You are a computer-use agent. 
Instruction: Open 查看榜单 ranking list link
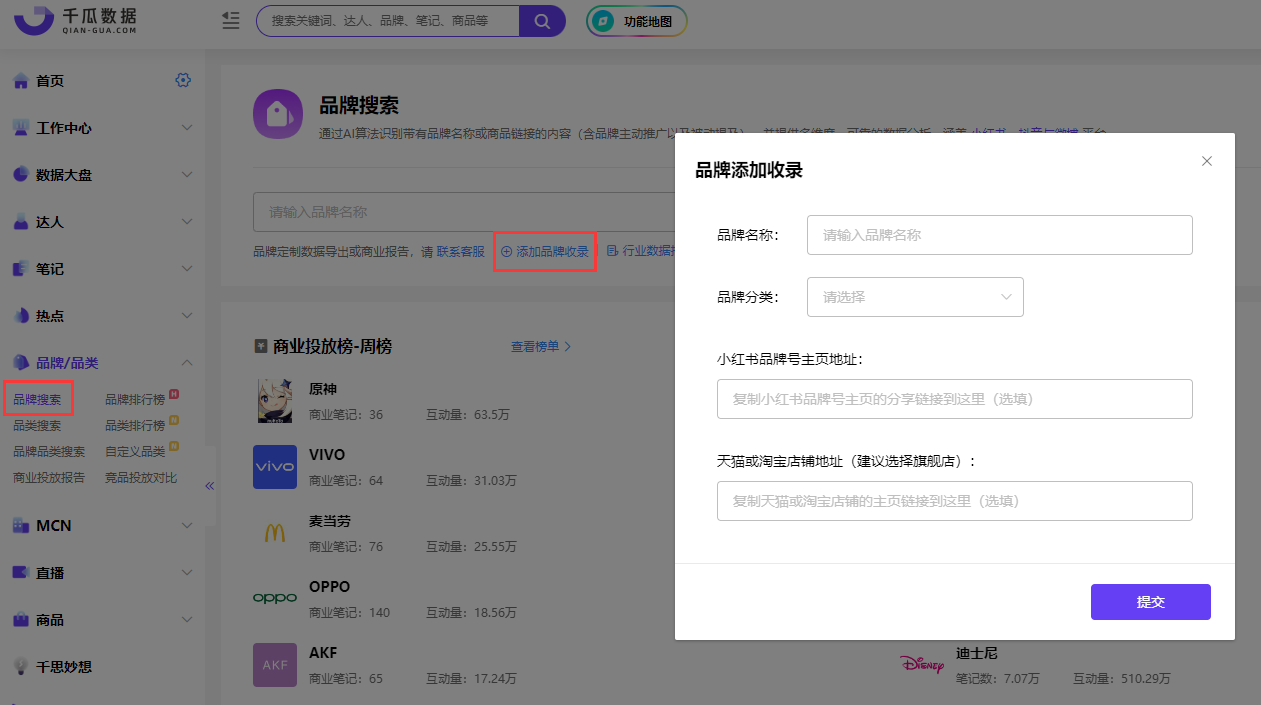[535, 346]
